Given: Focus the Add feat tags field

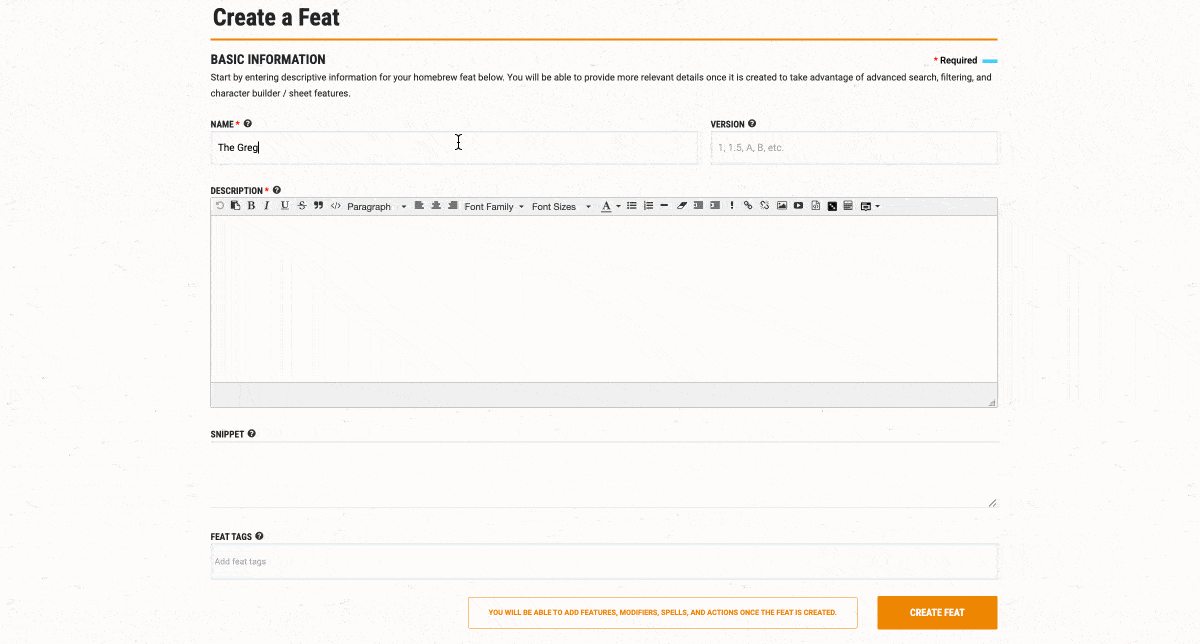Looking at the screenshot, I should click(603, 562).
